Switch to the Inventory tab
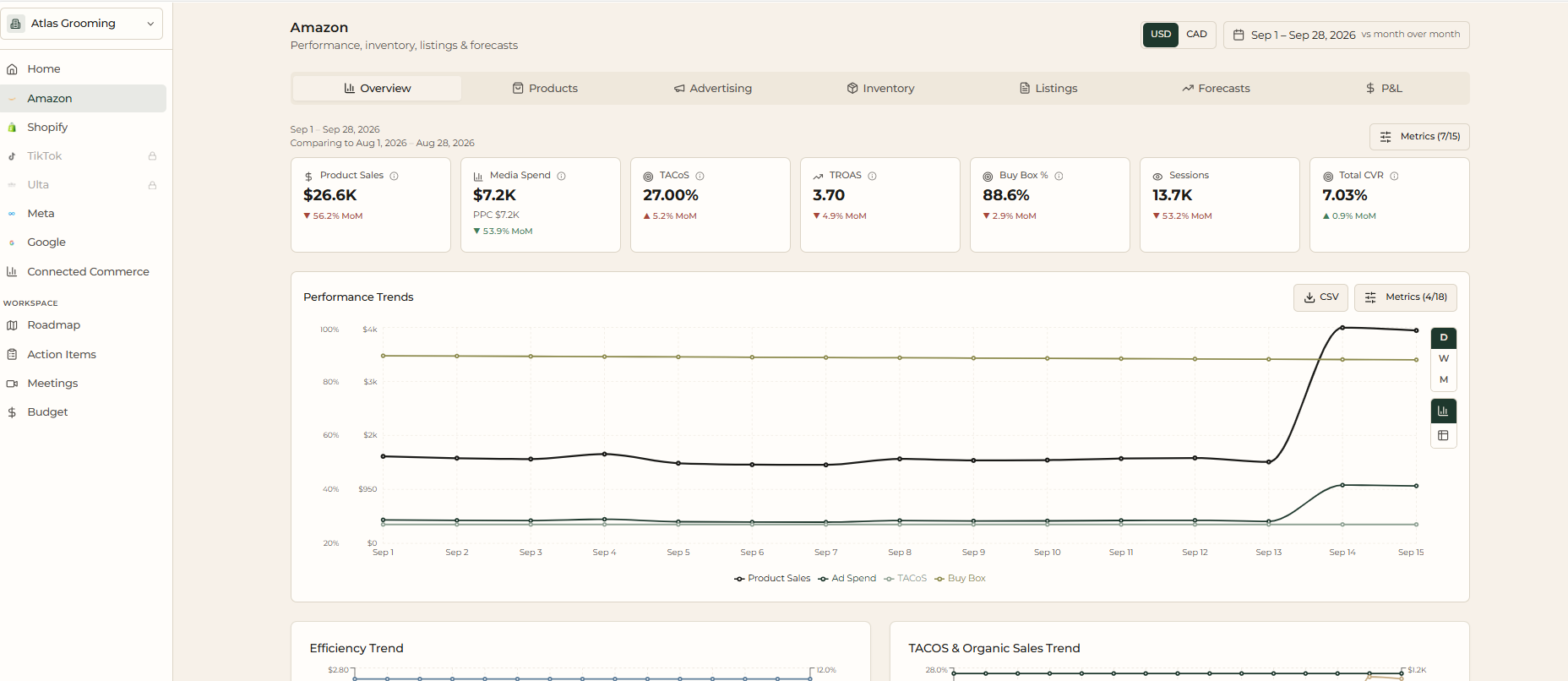The image size is (1568, 681). tap(880, 88)
